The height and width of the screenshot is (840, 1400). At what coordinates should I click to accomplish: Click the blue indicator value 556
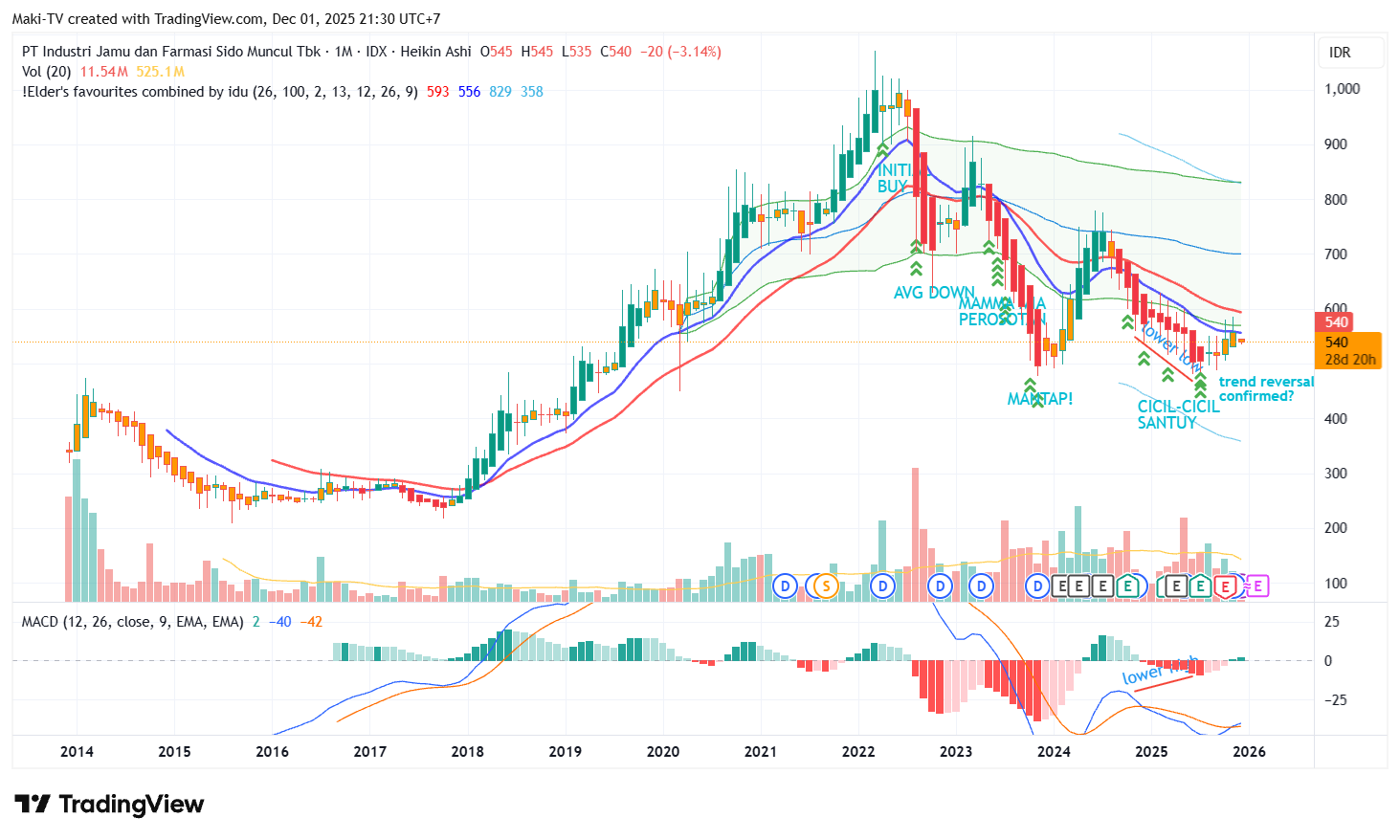(x=469, y=92)
